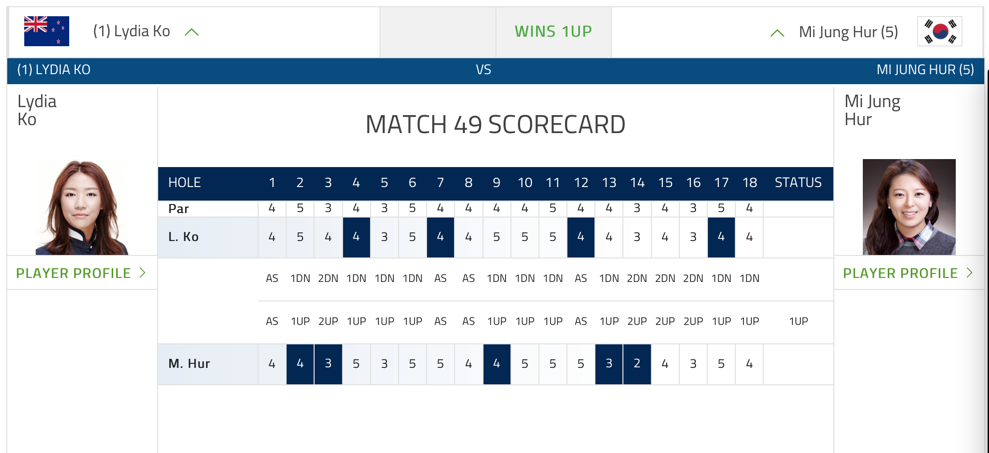This screenshot has height=453, width=989.
Task: Click the New Zealand flag icon
Action: 46,31
